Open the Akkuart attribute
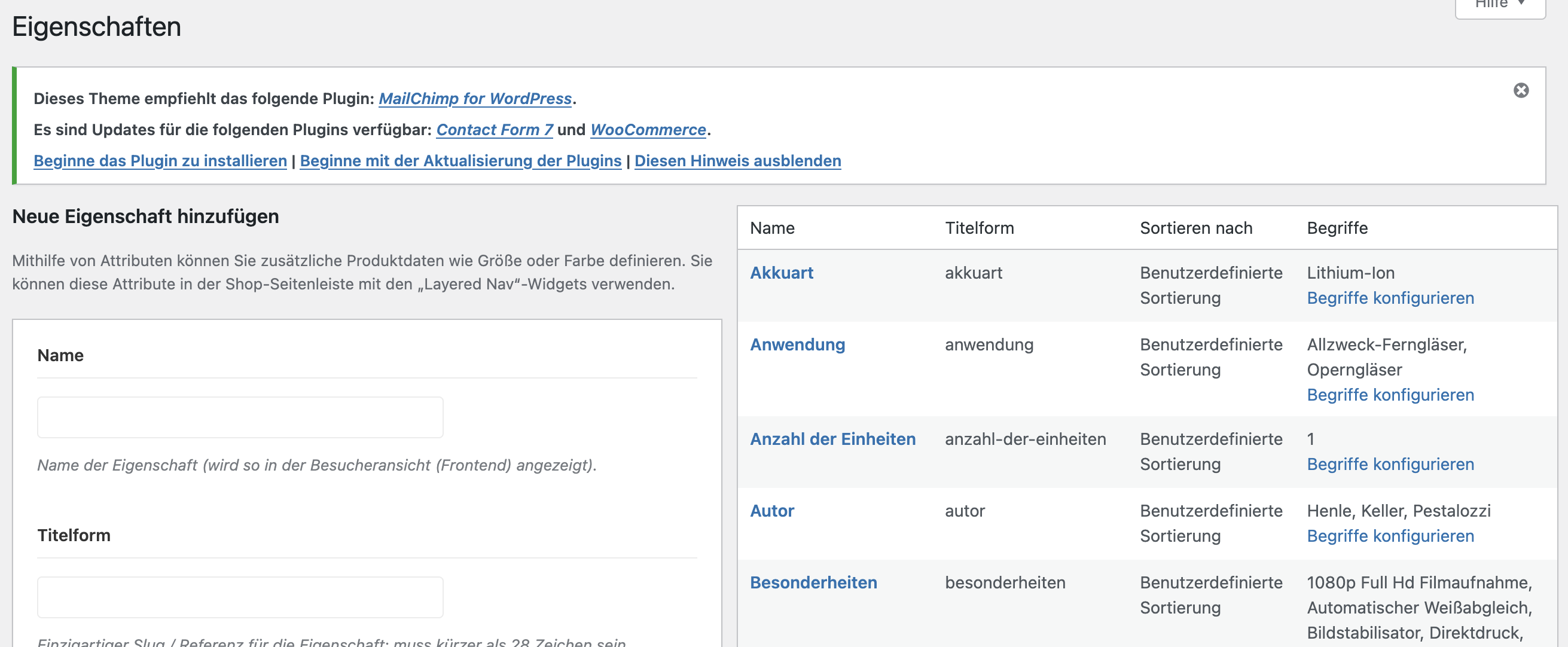 pyautogui.click(x=781, y=273)
